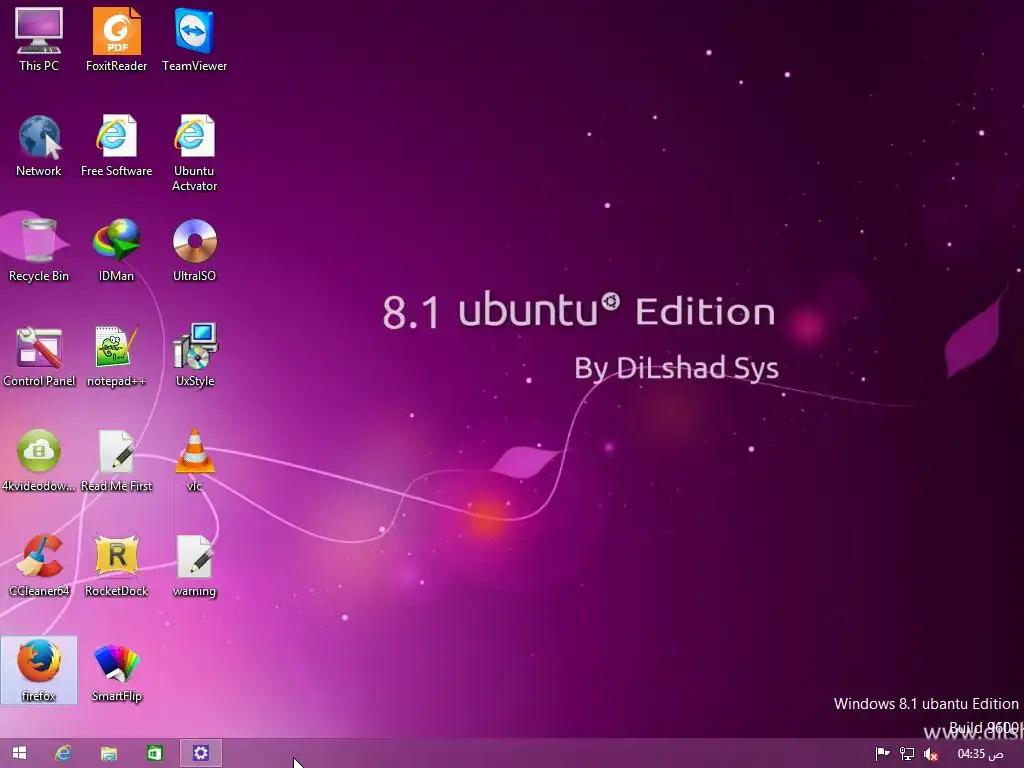Open 4kvideodownloader desktop icon
1024x768 pixels.
pos(39,460)
